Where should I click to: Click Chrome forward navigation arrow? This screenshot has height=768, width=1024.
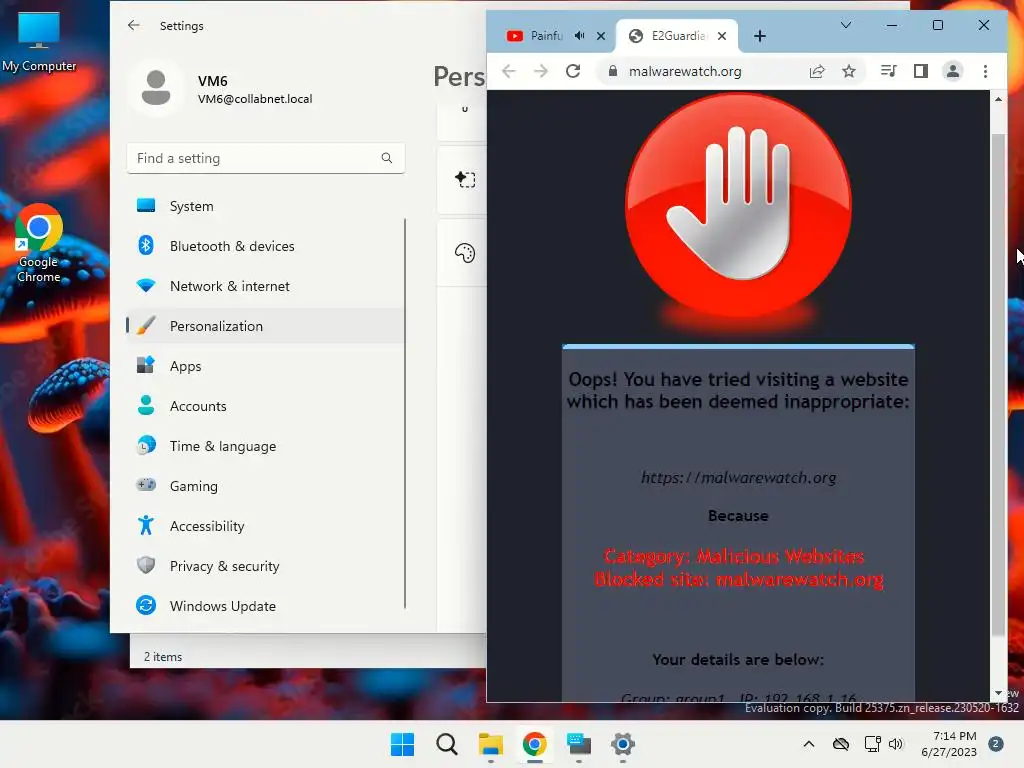[541, 71]
